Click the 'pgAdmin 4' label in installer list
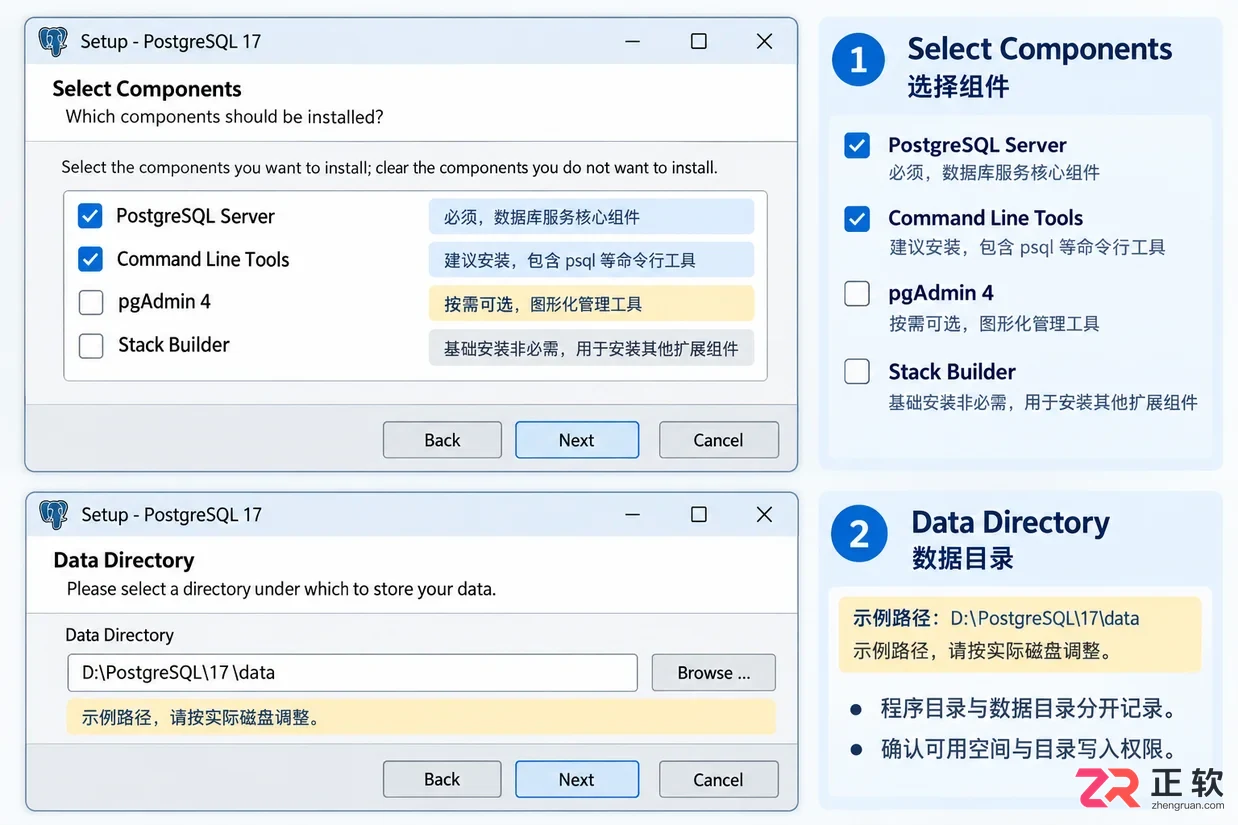 (x=164, y=302)
